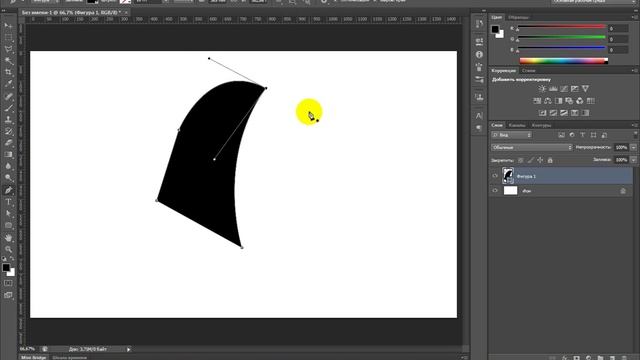Screen dimensions: 640x360
Task: Add a Black & White adjustment
Action: pos(558,101)
